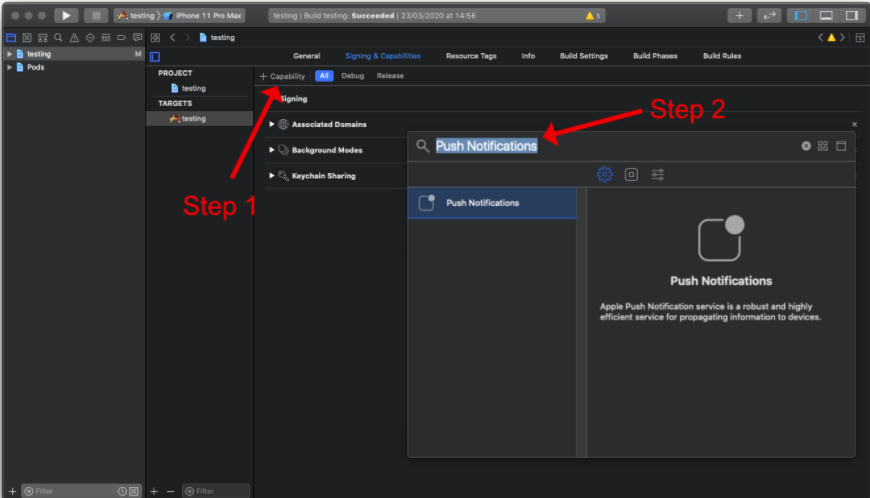This screenshot has width=870, height=498.
Task: Switch to the General tab
Action: pyautogui.click(x=306, y=56)
